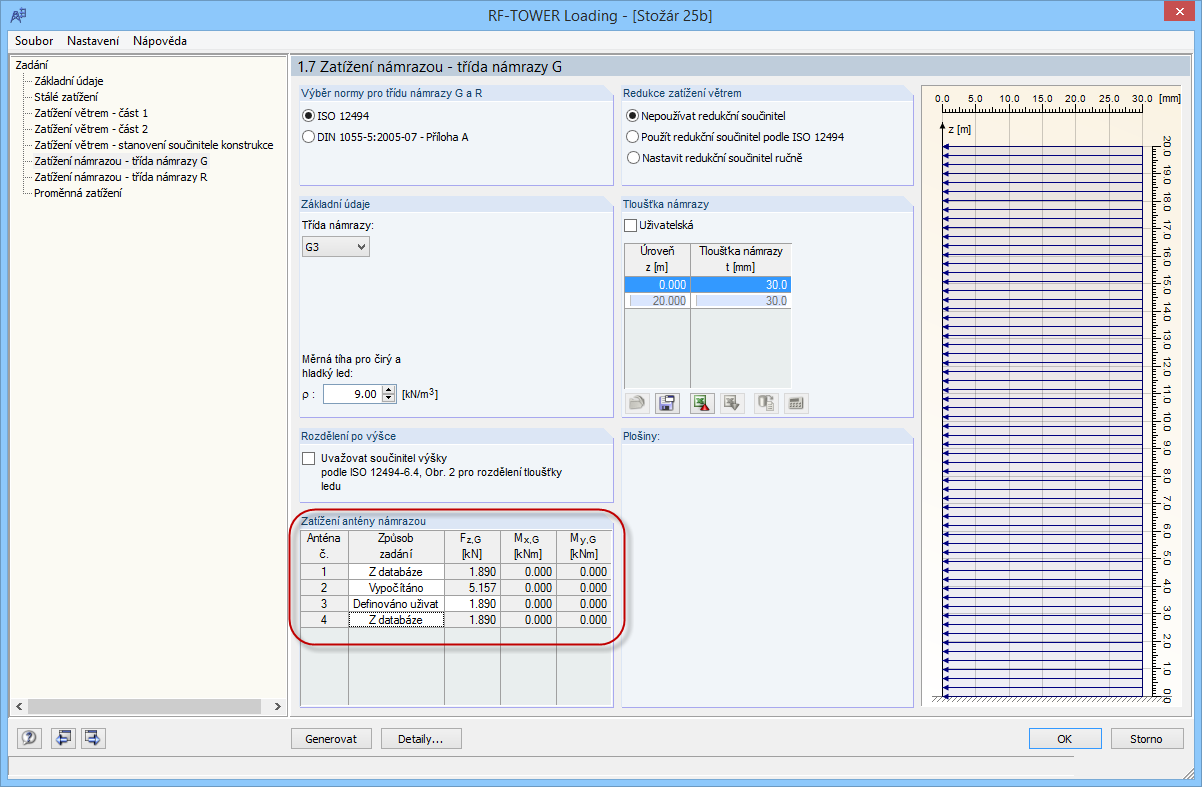The width and height of the screenshot is (1202, 787).
Task: Open the Soubor menu
Action: point(35,41)
